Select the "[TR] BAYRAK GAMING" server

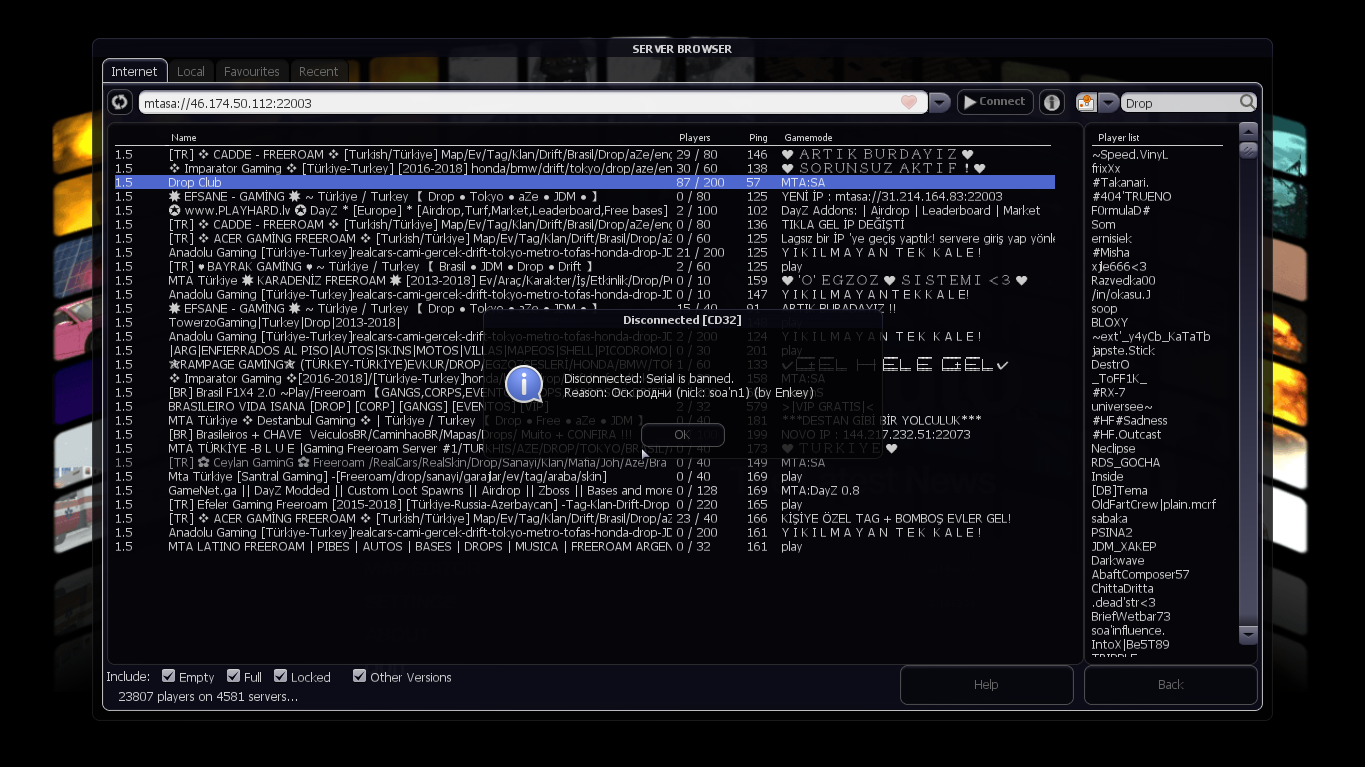click(x=584, y=267)
